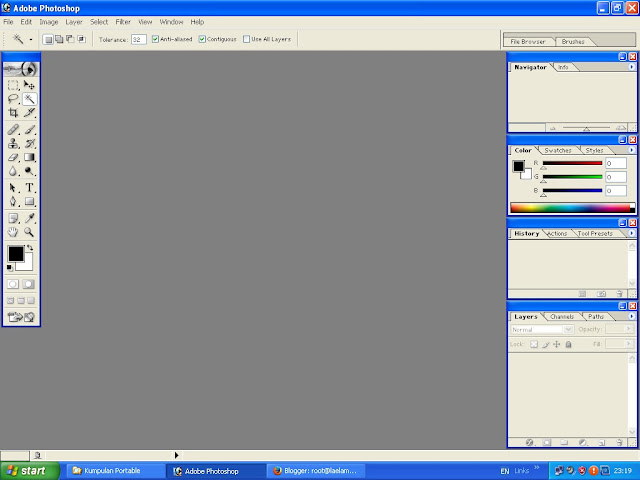This screenshot has height=480, width=640.
Task: Click the Tolerance input field
Action: click(139, 39)
